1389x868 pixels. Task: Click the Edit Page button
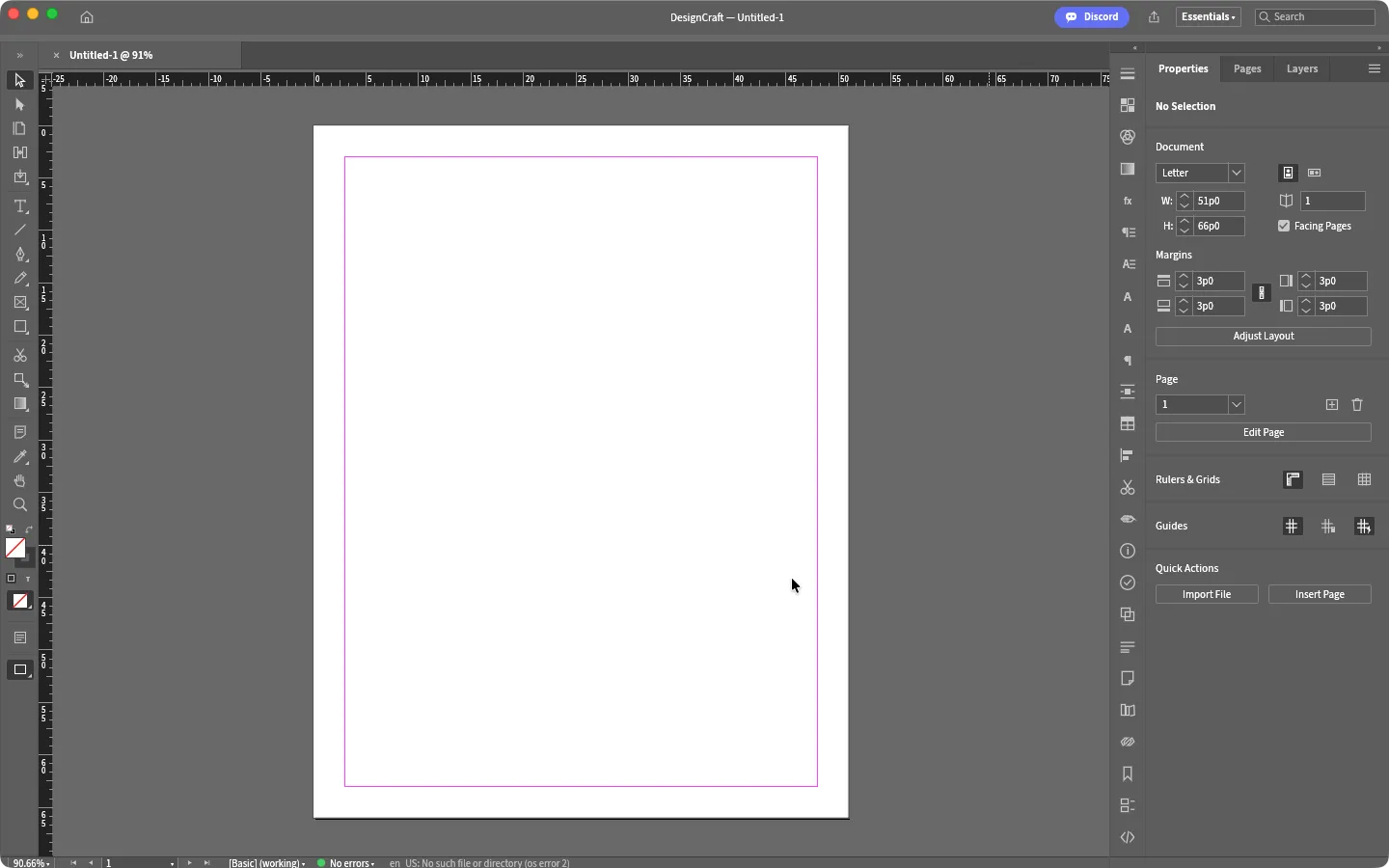[1264, 433]
